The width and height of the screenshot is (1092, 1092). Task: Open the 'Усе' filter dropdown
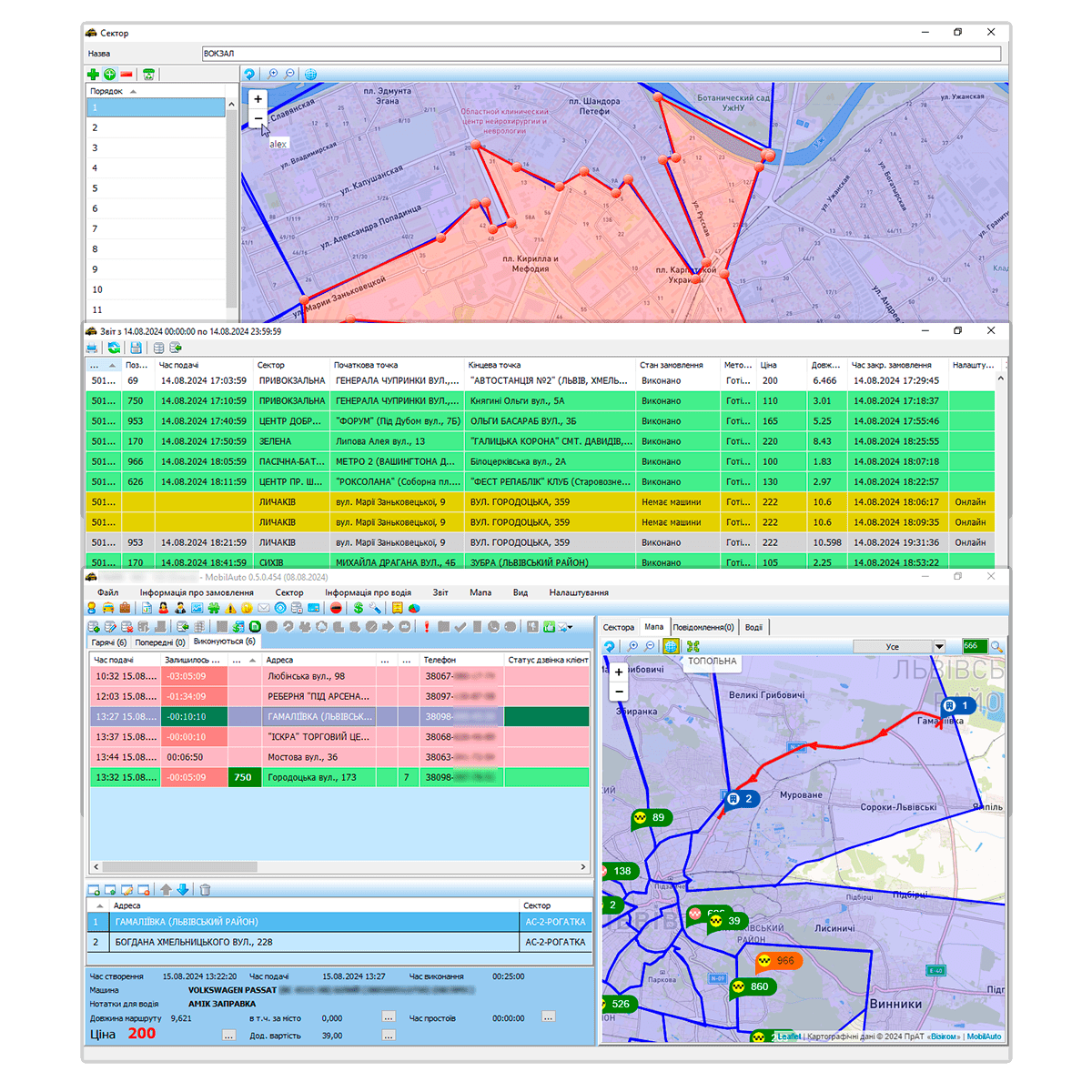click(939, 646)
